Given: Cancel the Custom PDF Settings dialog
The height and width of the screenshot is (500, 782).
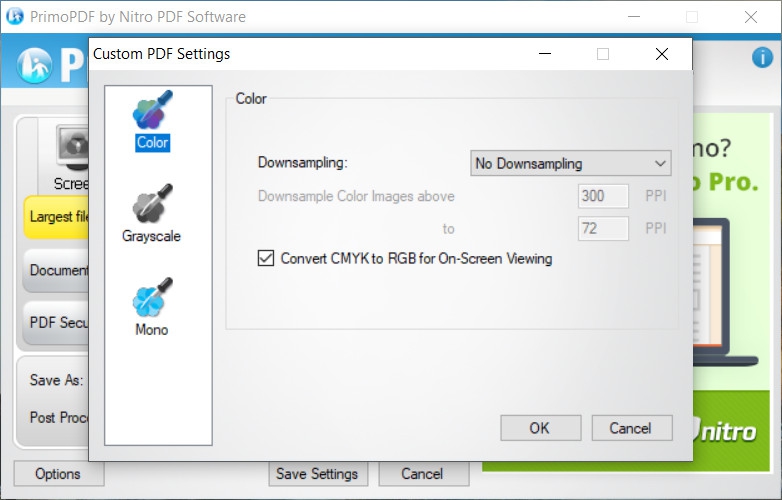Looking at the screenshot, I should point(629,428).
